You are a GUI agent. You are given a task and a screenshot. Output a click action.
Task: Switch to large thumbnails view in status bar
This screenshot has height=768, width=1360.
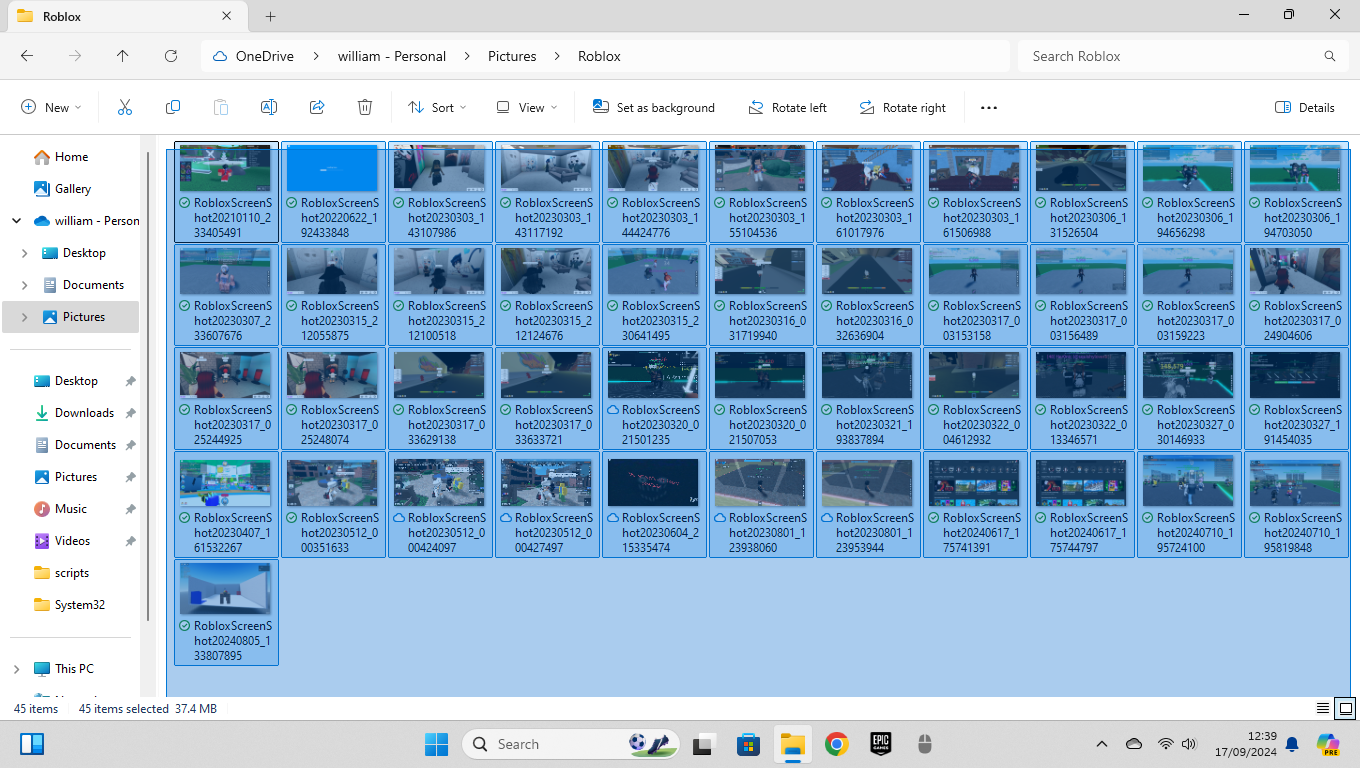coord(1346,708)
